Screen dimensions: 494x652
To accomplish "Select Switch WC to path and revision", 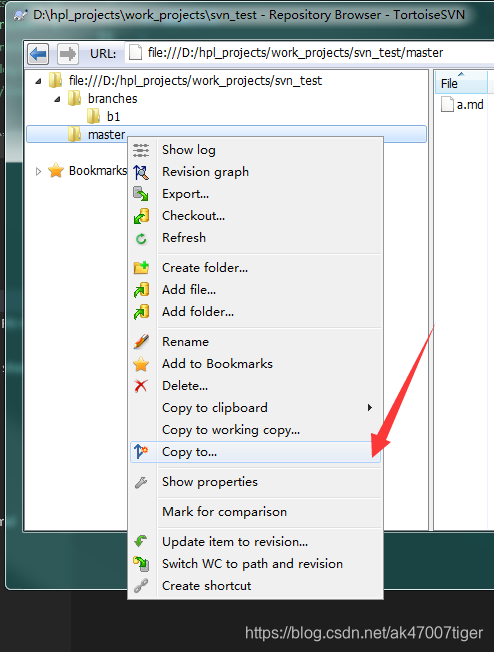I will point(255,564).
